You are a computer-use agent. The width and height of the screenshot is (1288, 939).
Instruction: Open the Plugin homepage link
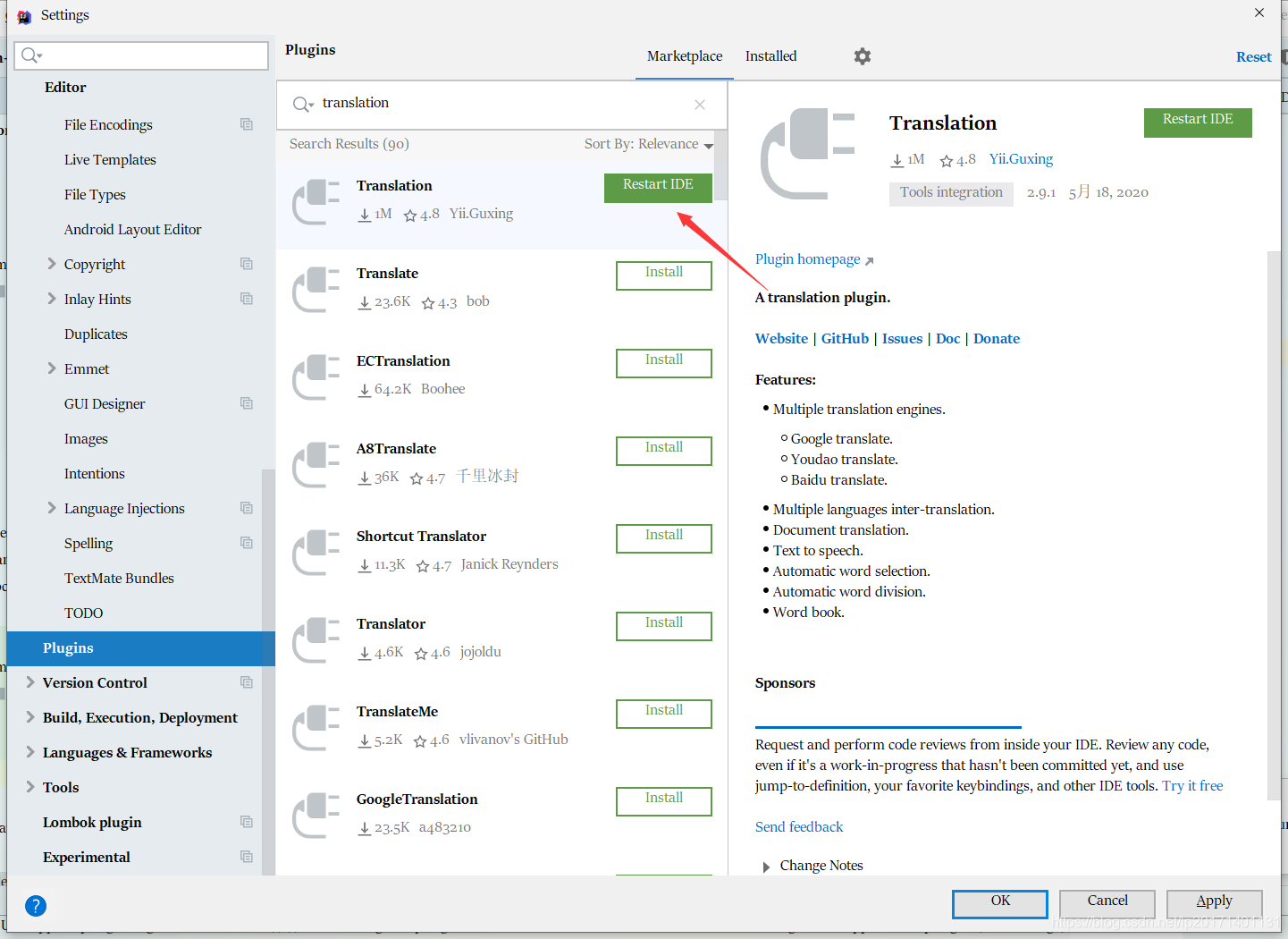(x=814, y=259)
